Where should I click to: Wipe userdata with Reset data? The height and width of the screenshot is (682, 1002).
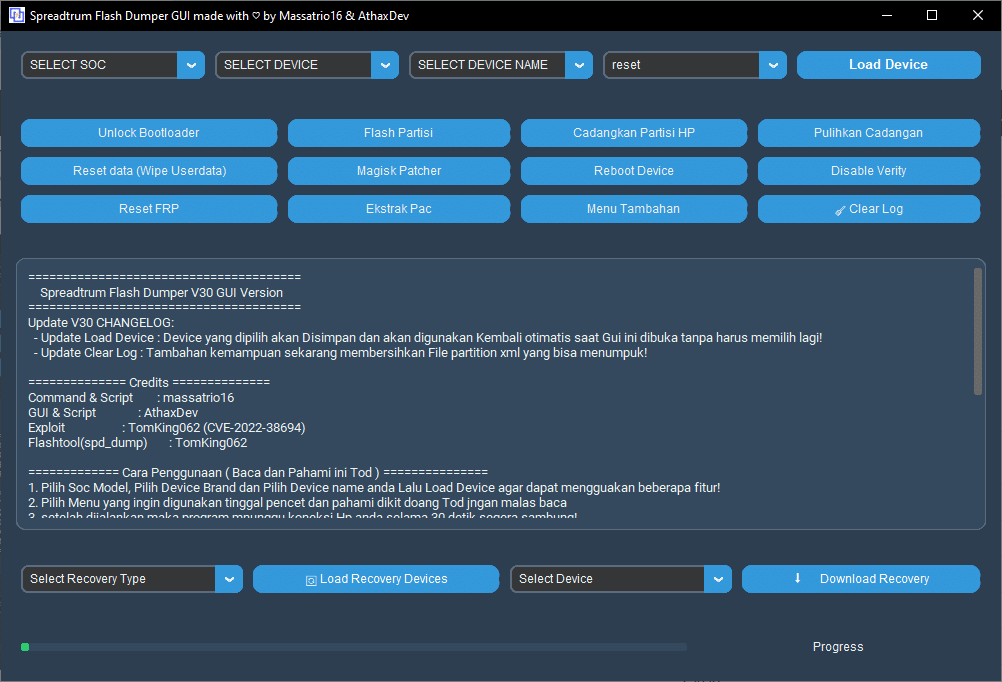[148, 170]
